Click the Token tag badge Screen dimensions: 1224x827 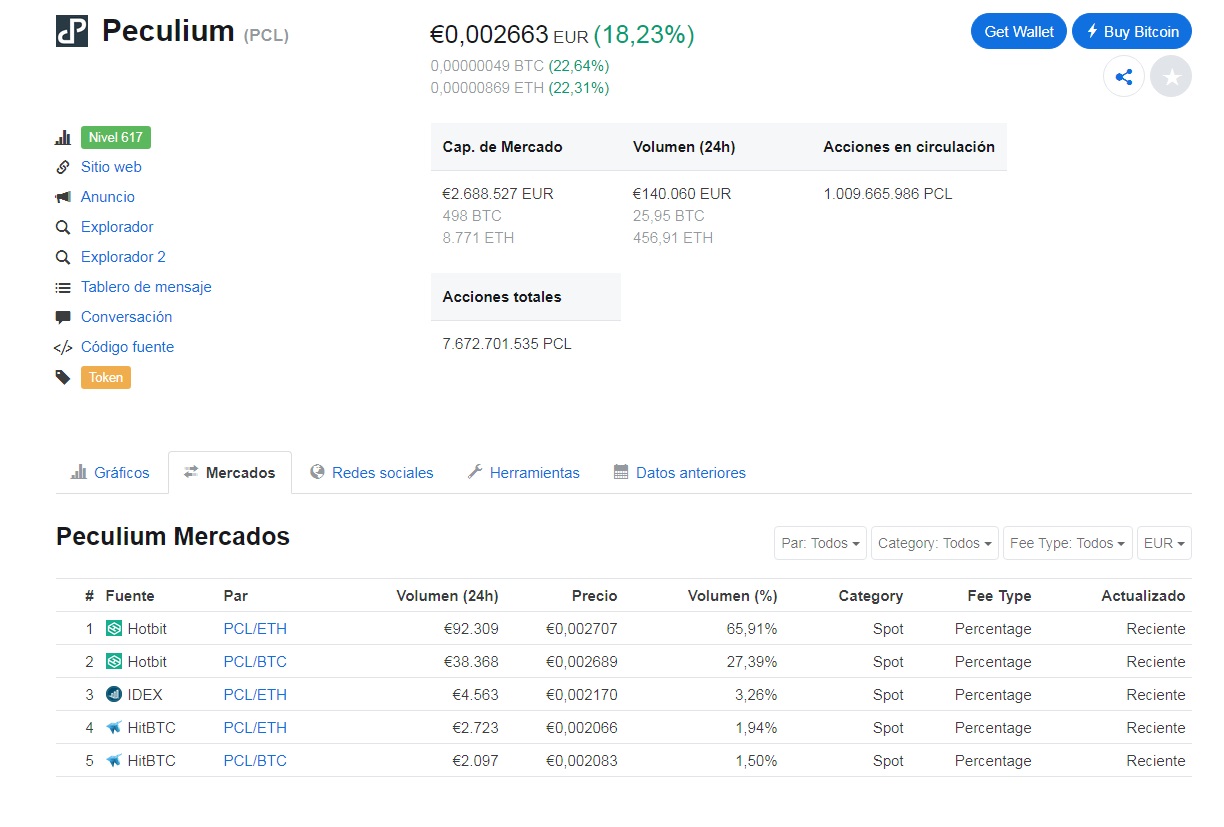pyautogui.click(x=106, y=377)
